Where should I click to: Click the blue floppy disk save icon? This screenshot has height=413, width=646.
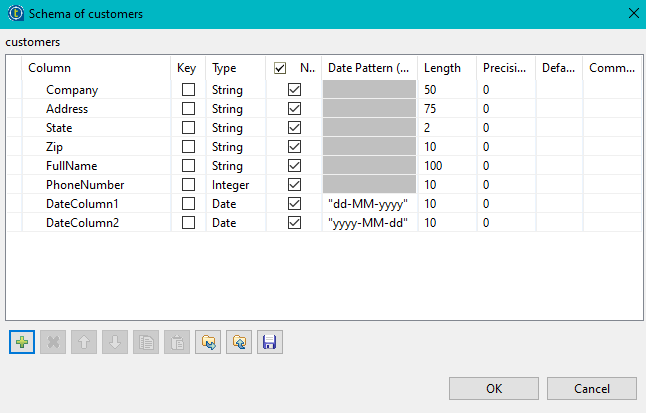tap(269, 342)
